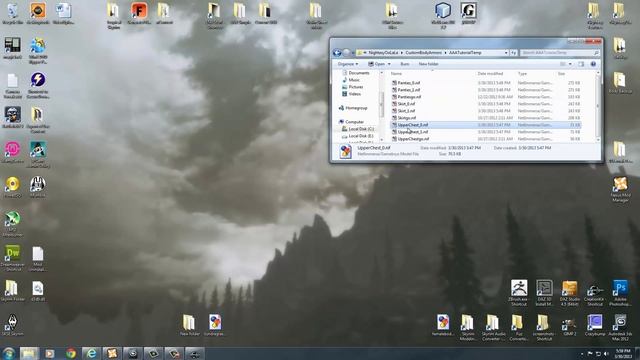Click the volume icon in system tray
Viewport: 640px width, 360px height.
pyautogui.click(x=606, y=353)
